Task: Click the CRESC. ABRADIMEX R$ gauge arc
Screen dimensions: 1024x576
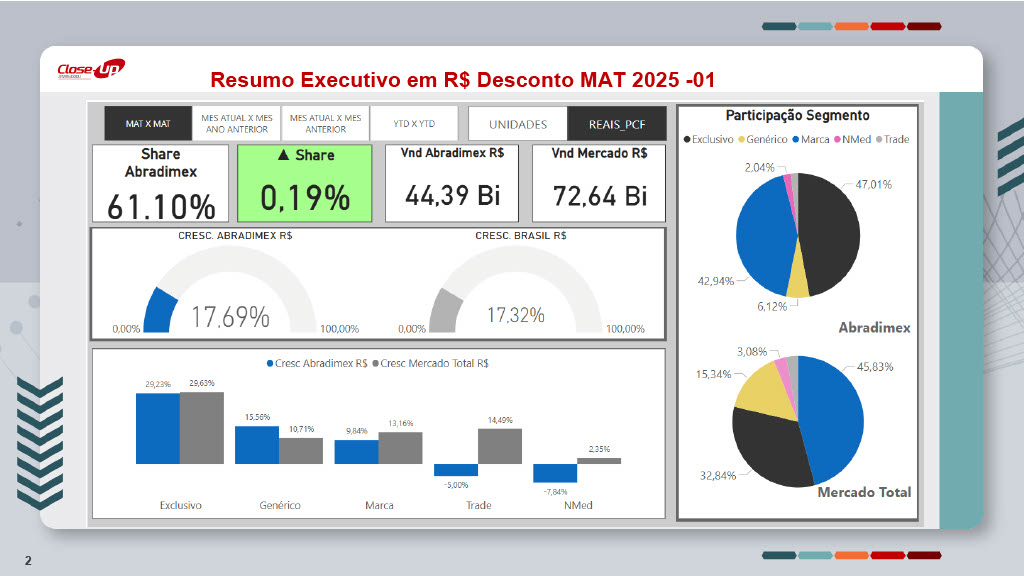Action: coord(160,310)
